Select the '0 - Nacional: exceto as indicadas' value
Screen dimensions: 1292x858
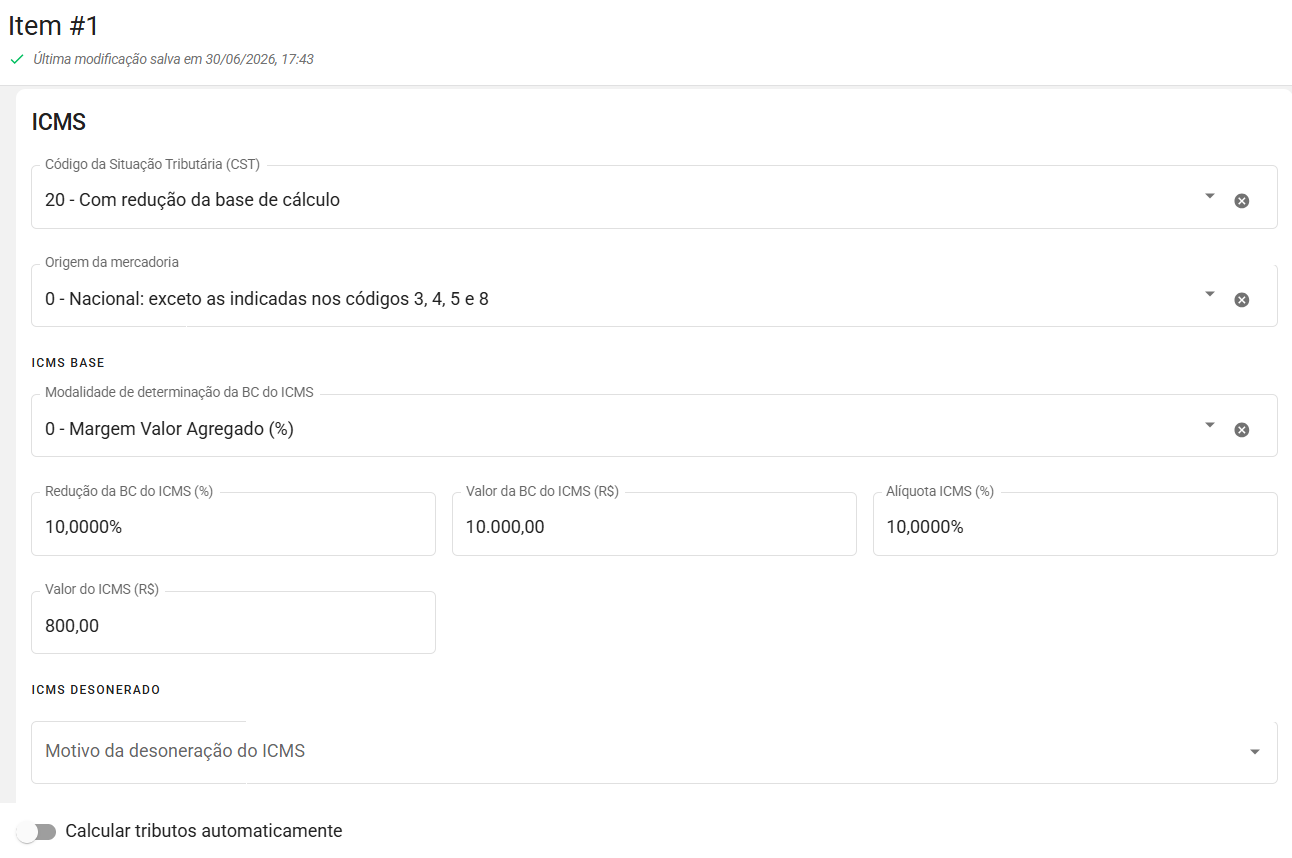267,299
